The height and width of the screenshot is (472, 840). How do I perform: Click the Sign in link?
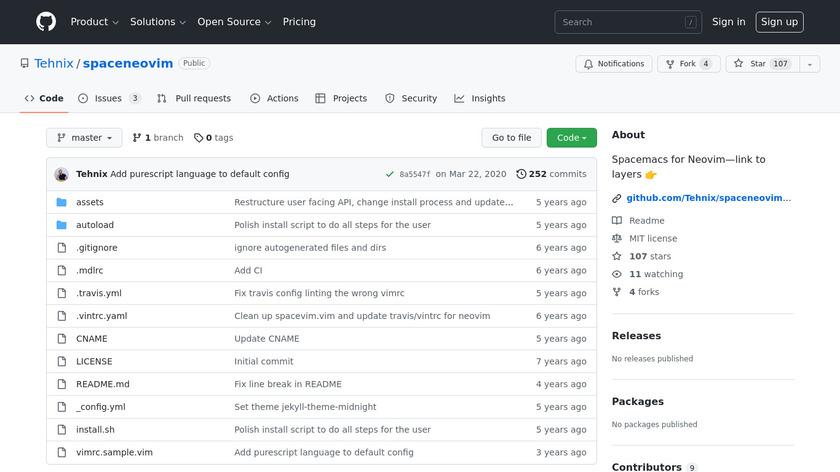(x=728, y=22)
